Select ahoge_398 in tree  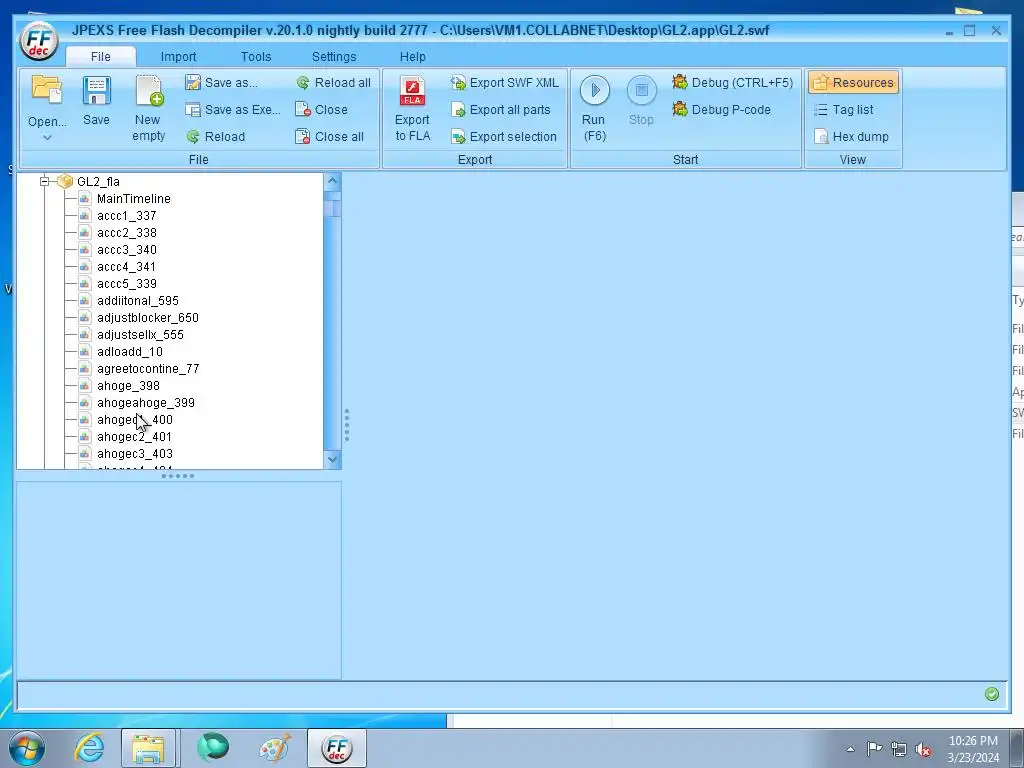(129, 385)
